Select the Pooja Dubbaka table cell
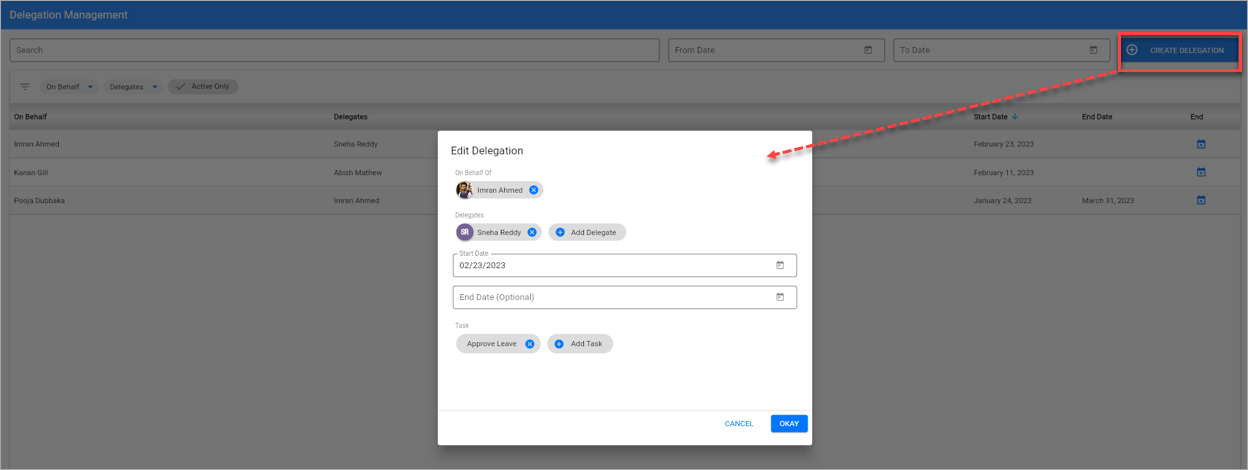Screen dimensions: 1248x470 coord(39,200)
